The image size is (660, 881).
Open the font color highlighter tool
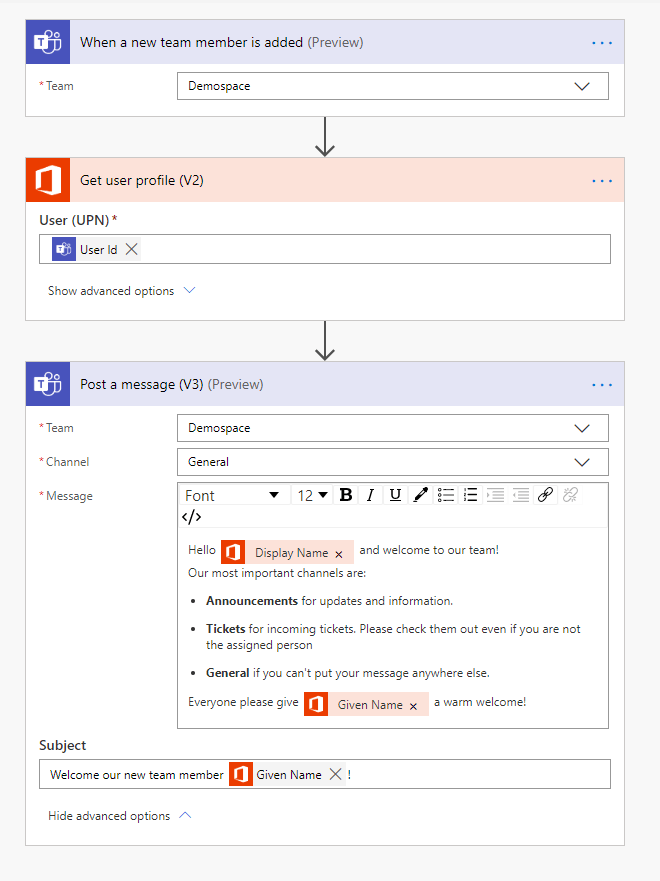pos(421,495)
